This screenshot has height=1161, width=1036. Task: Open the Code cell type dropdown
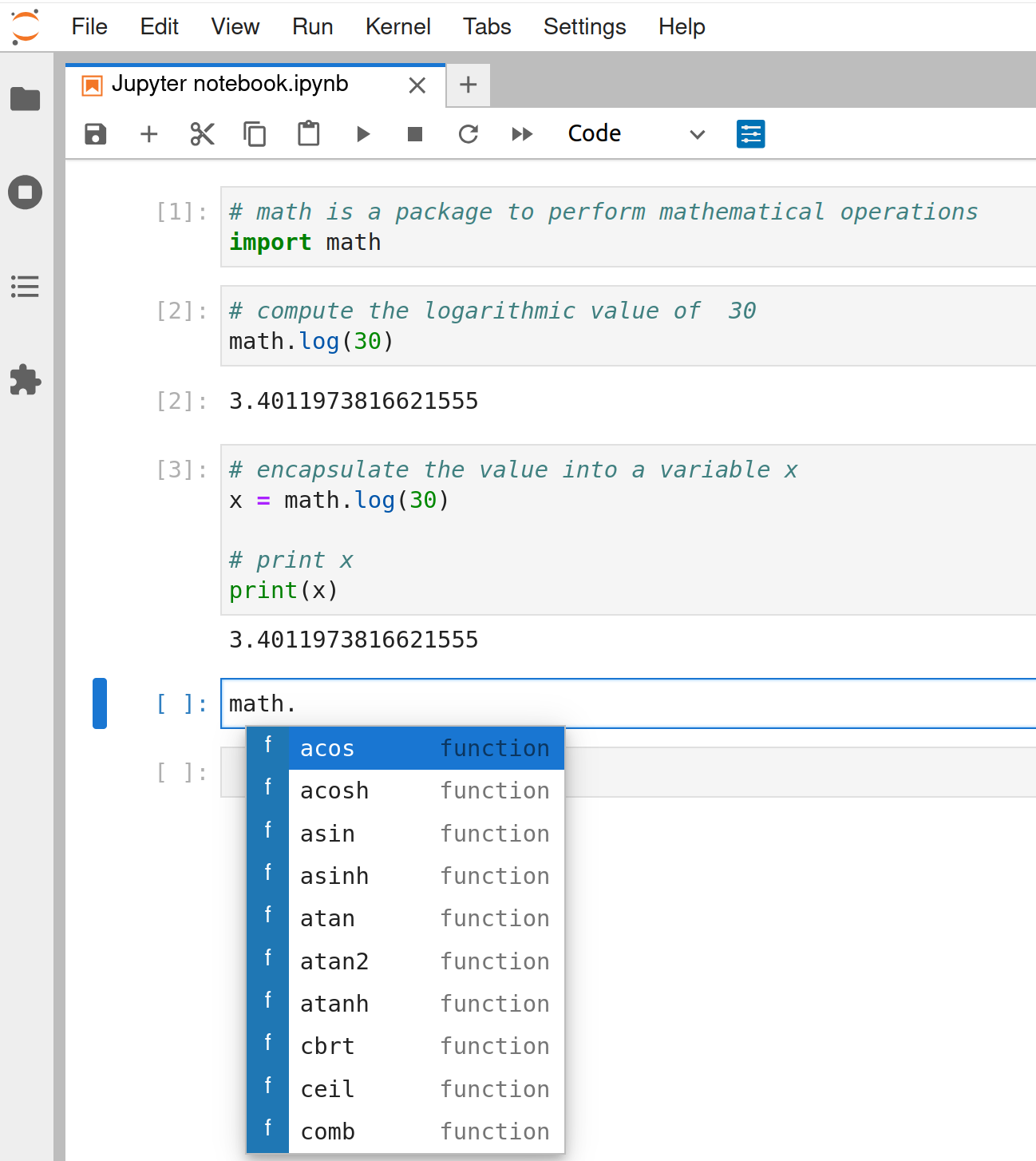click(636, 134)
